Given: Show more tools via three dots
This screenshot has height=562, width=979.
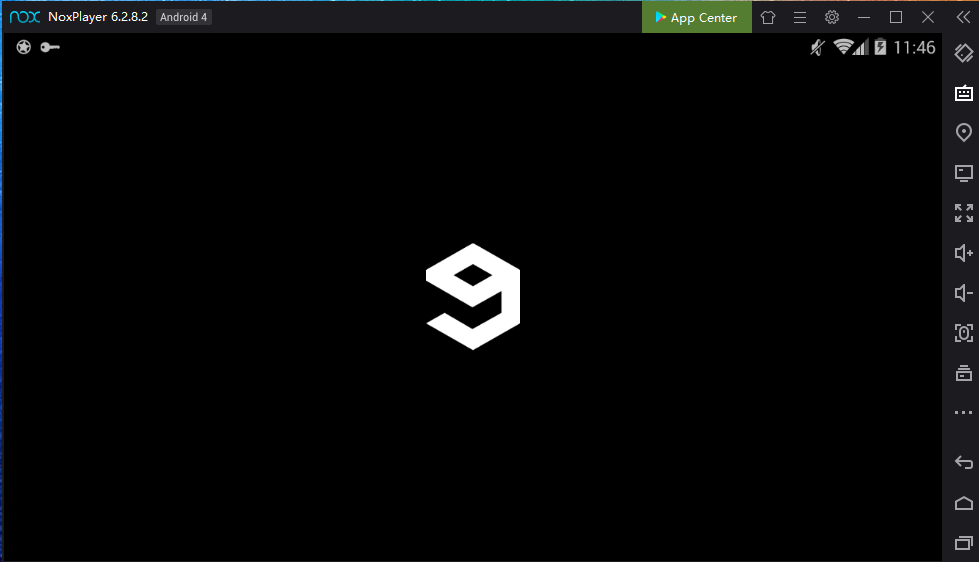Looking at the screenshot, I should 963,412.
